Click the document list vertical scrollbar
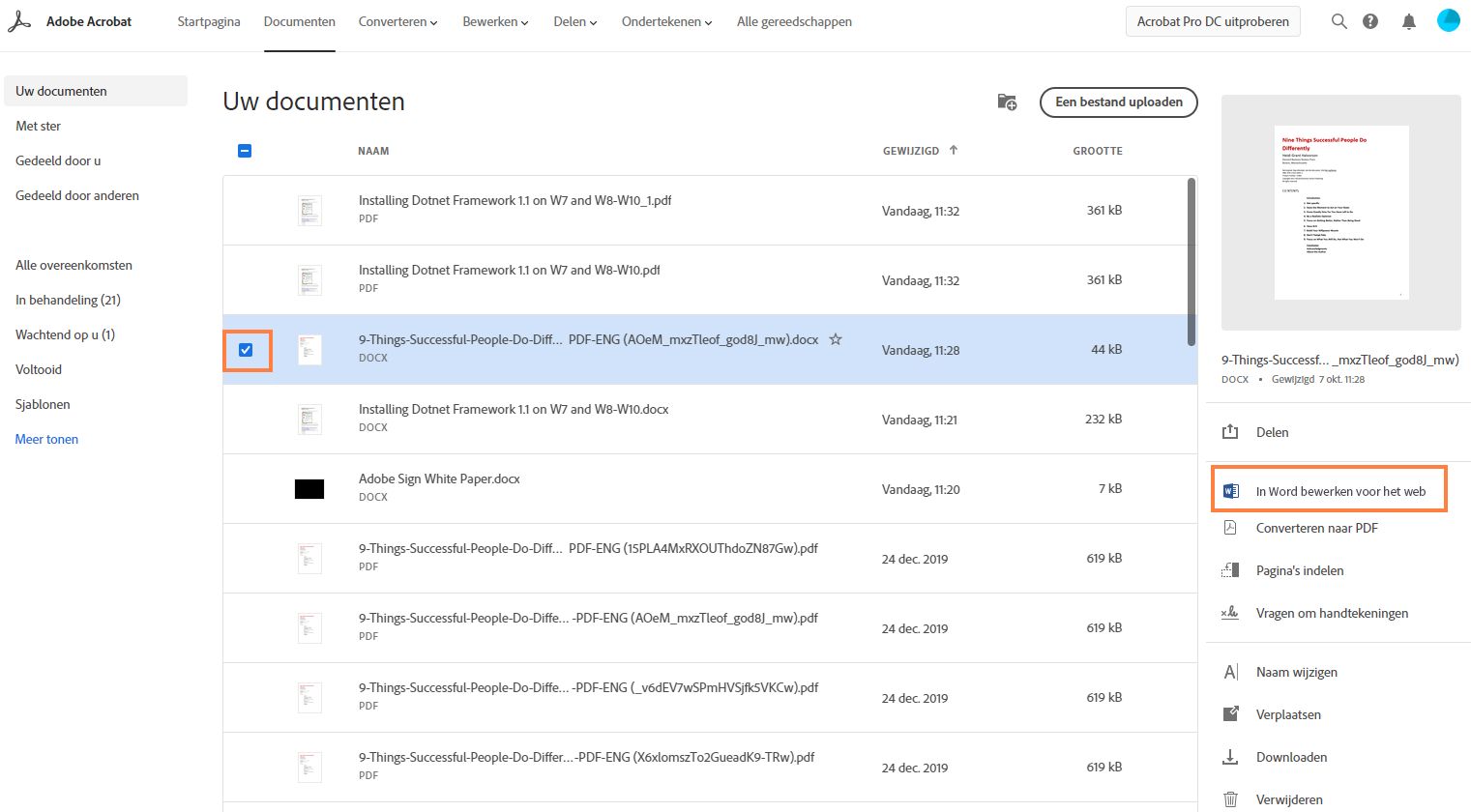The height and width of the screenshot is (812, 1471). point(1192,261)
